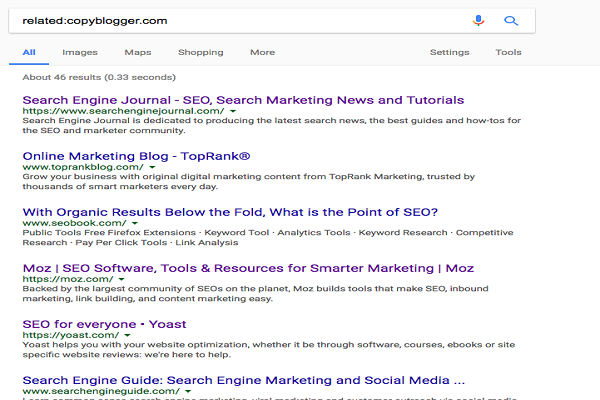
Task: Click the www.searchengineguide.com/ URL text
Action: 101,391
